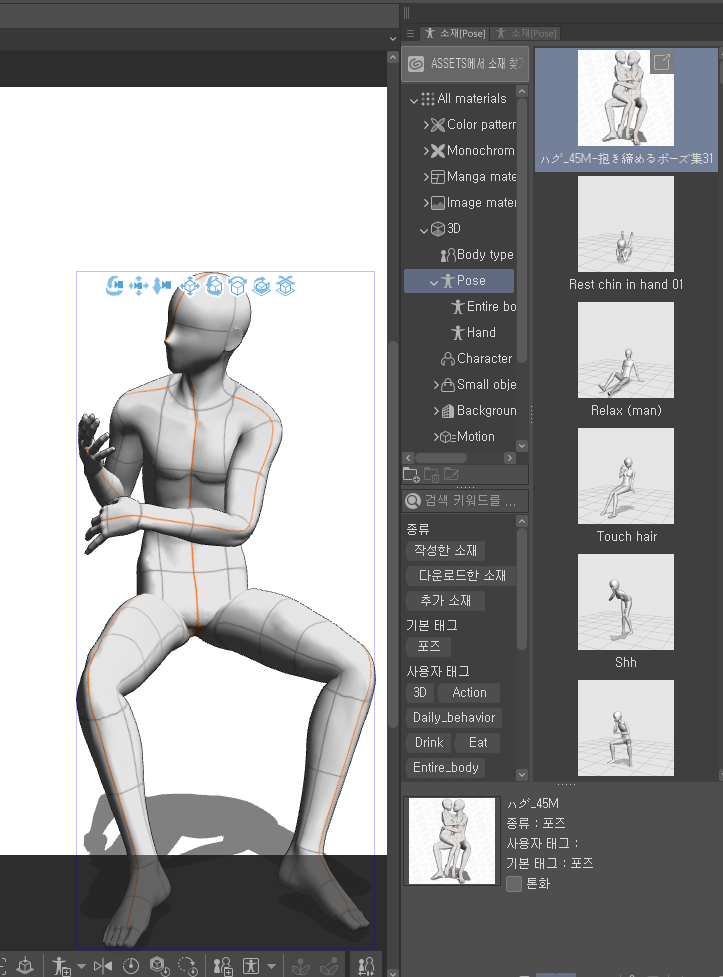Click the object free rotate manipulator icon
Image resolution: width=723 pixels, height=977 pixels.
tap(214, 286)
